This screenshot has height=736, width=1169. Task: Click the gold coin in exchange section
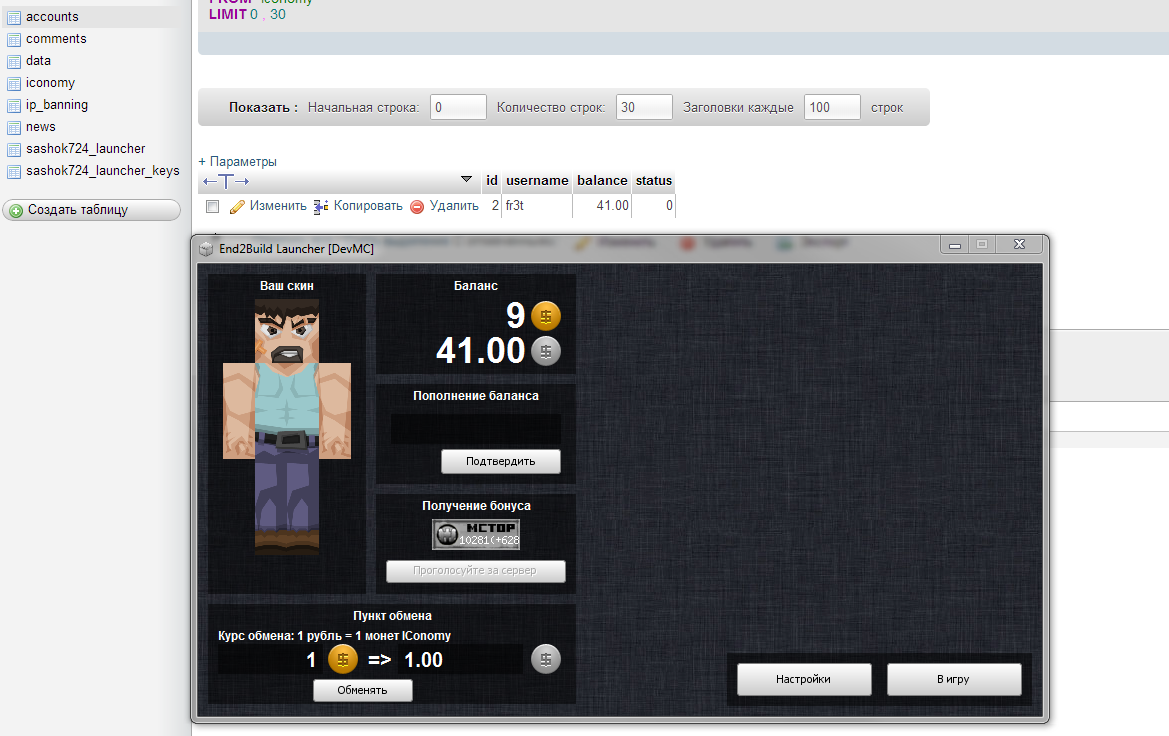pos(343,659)
